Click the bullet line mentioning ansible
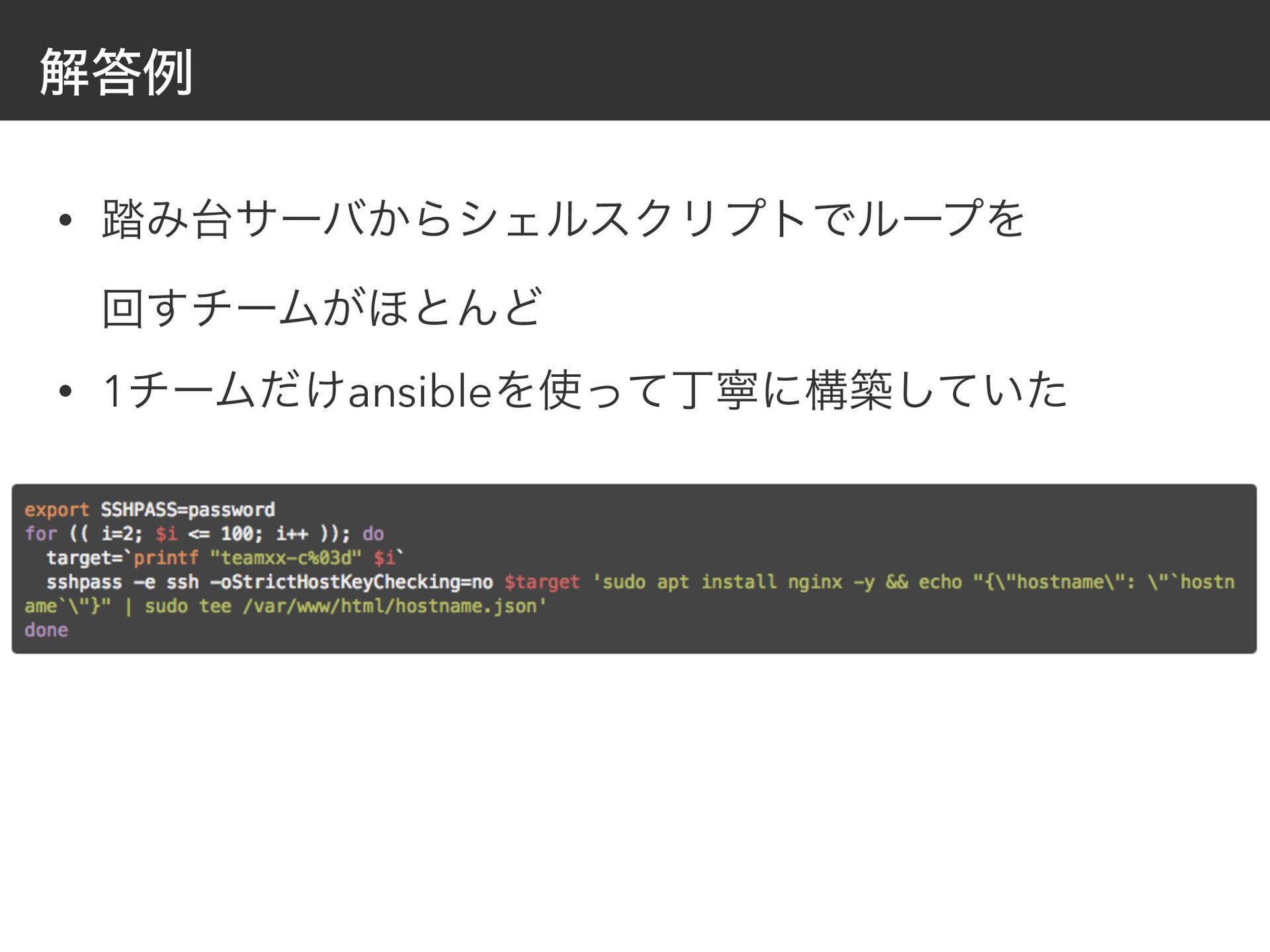Image resolution: width=1270 pixels, height=952 pixels. coord(585,390)
